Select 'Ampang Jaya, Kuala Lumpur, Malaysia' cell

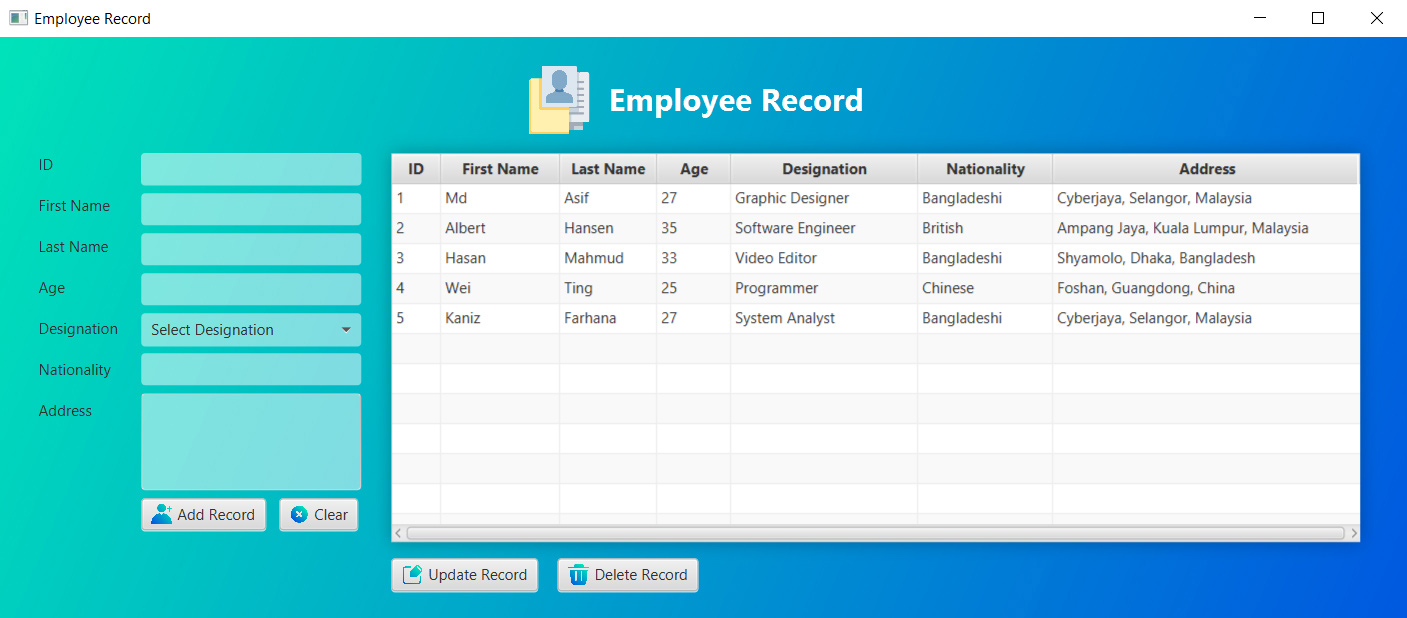pos(1206,228)
